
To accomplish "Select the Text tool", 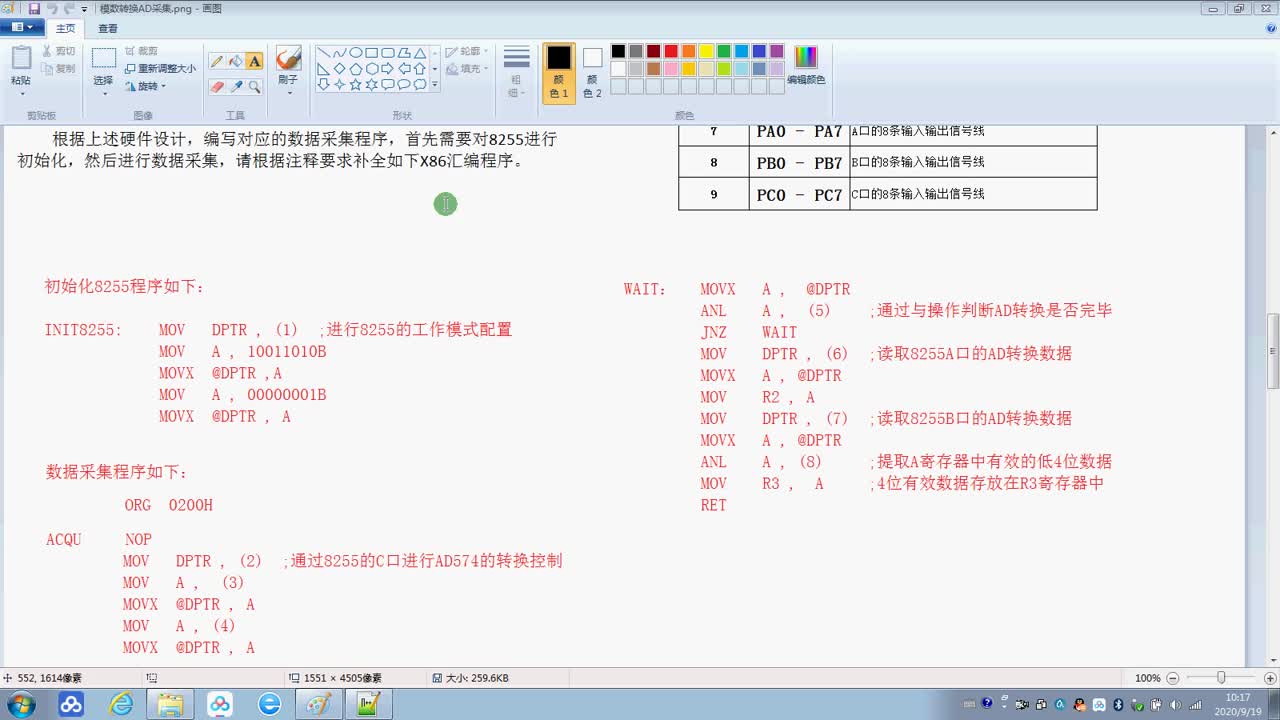I will pyautogui.click(x=255, y=61).
